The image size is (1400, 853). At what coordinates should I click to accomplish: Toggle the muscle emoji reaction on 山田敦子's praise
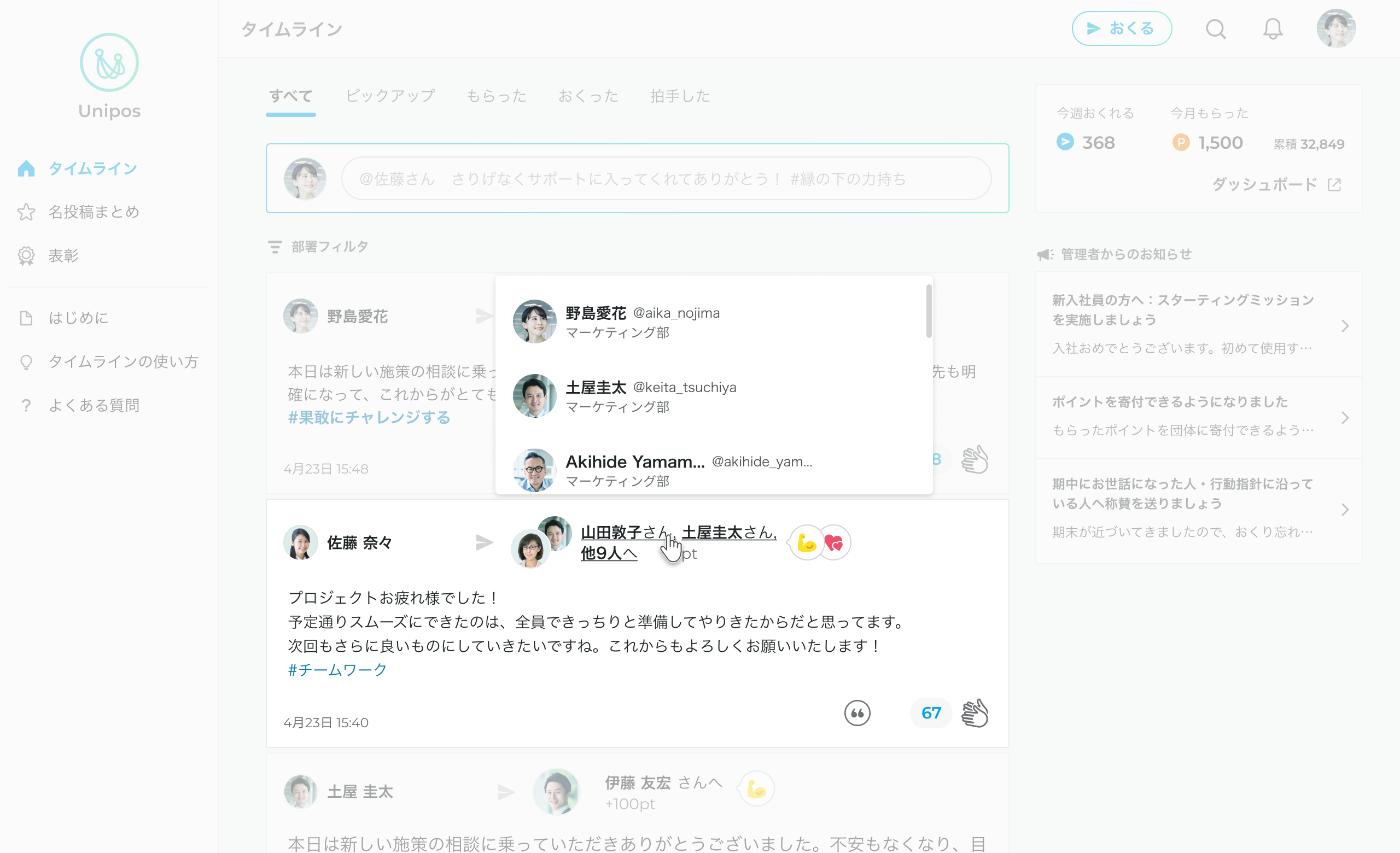[x=805, y=542]
